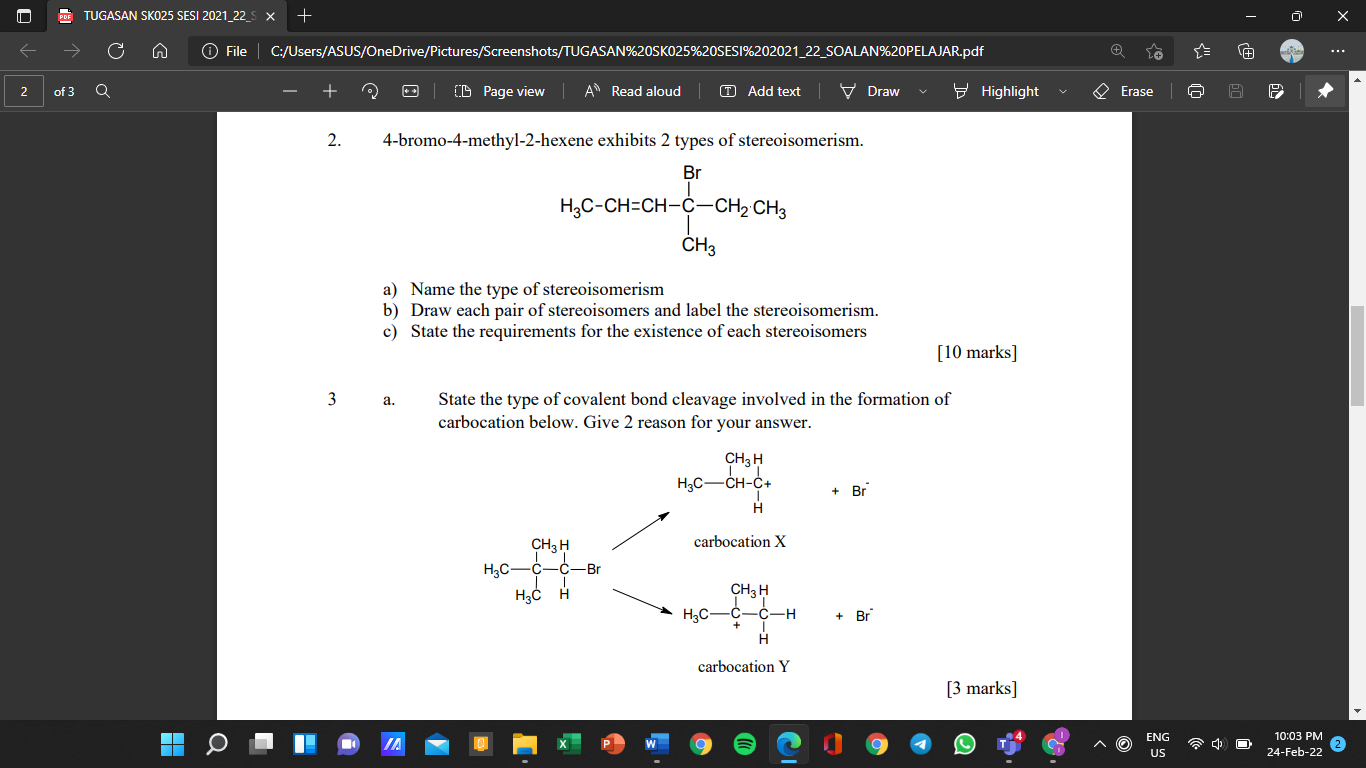Refresh the PDF page
The image size is (1366, 768).
click(116, 51)
